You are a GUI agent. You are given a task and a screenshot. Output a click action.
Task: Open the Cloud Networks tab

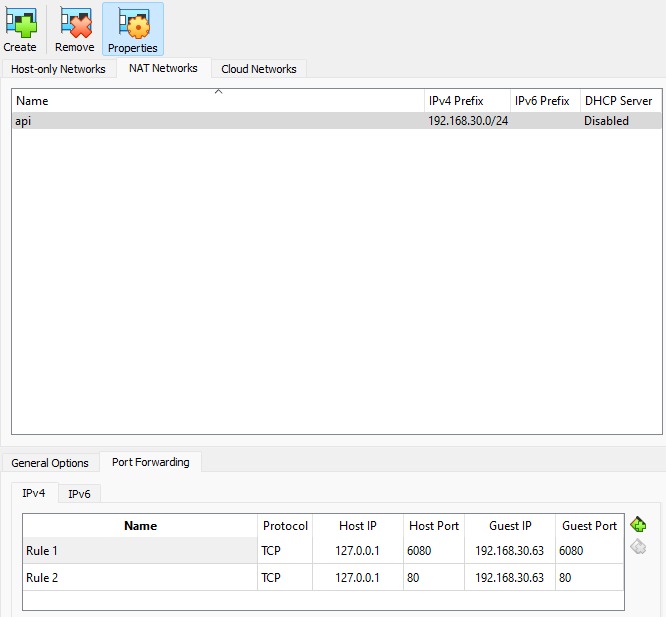[x=259, y=69]
